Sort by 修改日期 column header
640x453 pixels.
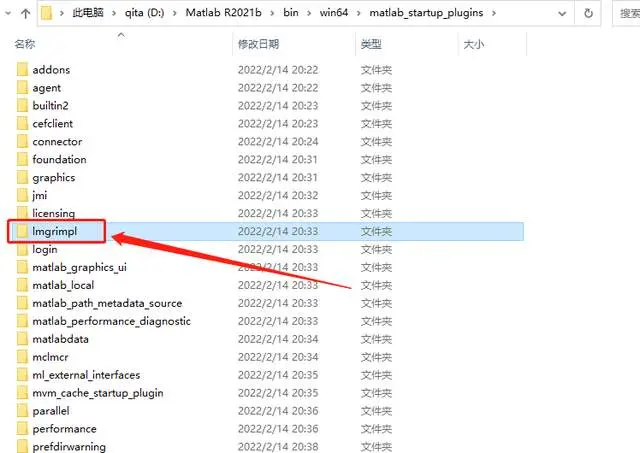(258, 44)
